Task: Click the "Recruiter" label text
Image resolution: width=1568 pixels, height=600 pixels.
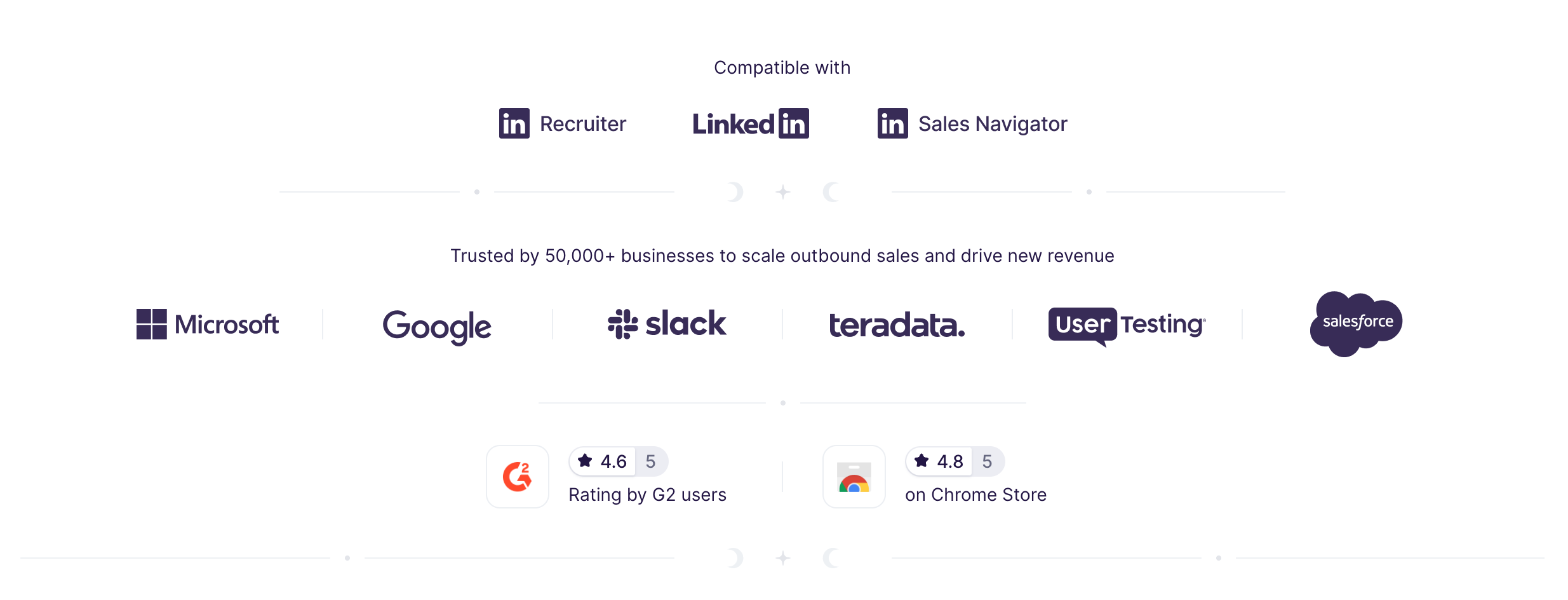Action: coord(583,124)
